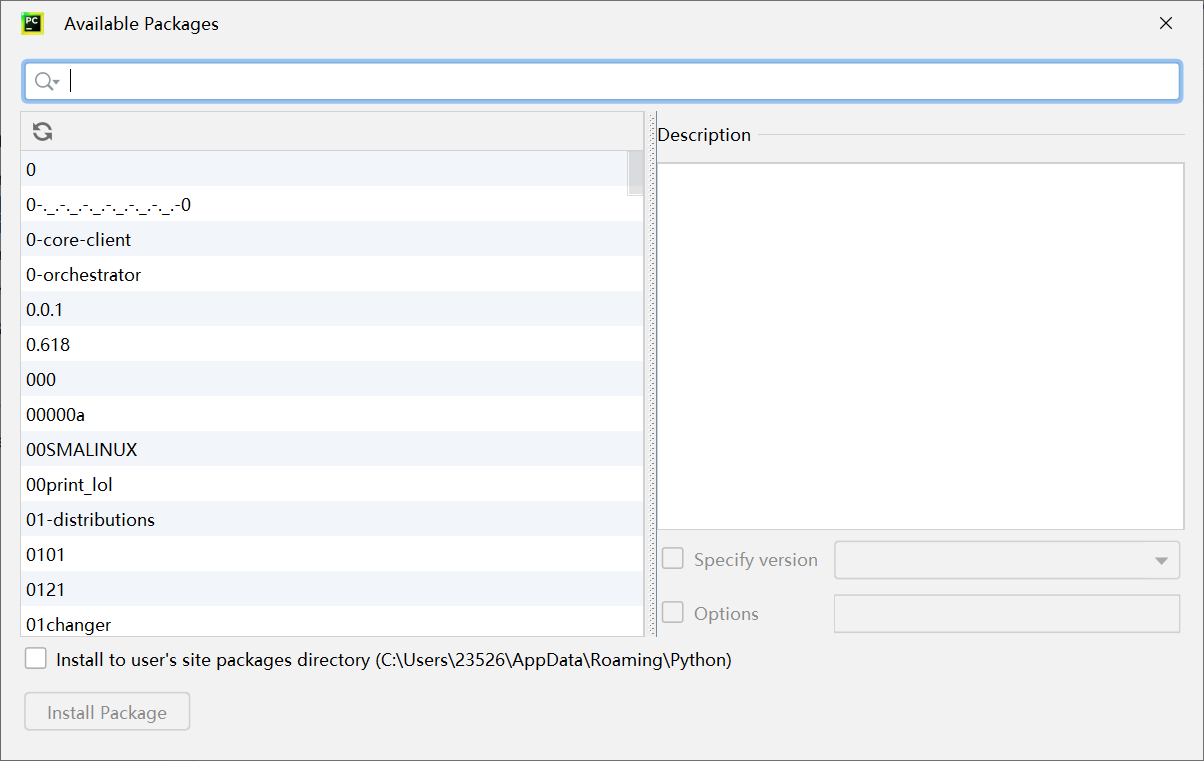Click the Options text input field

(1006, 613)
